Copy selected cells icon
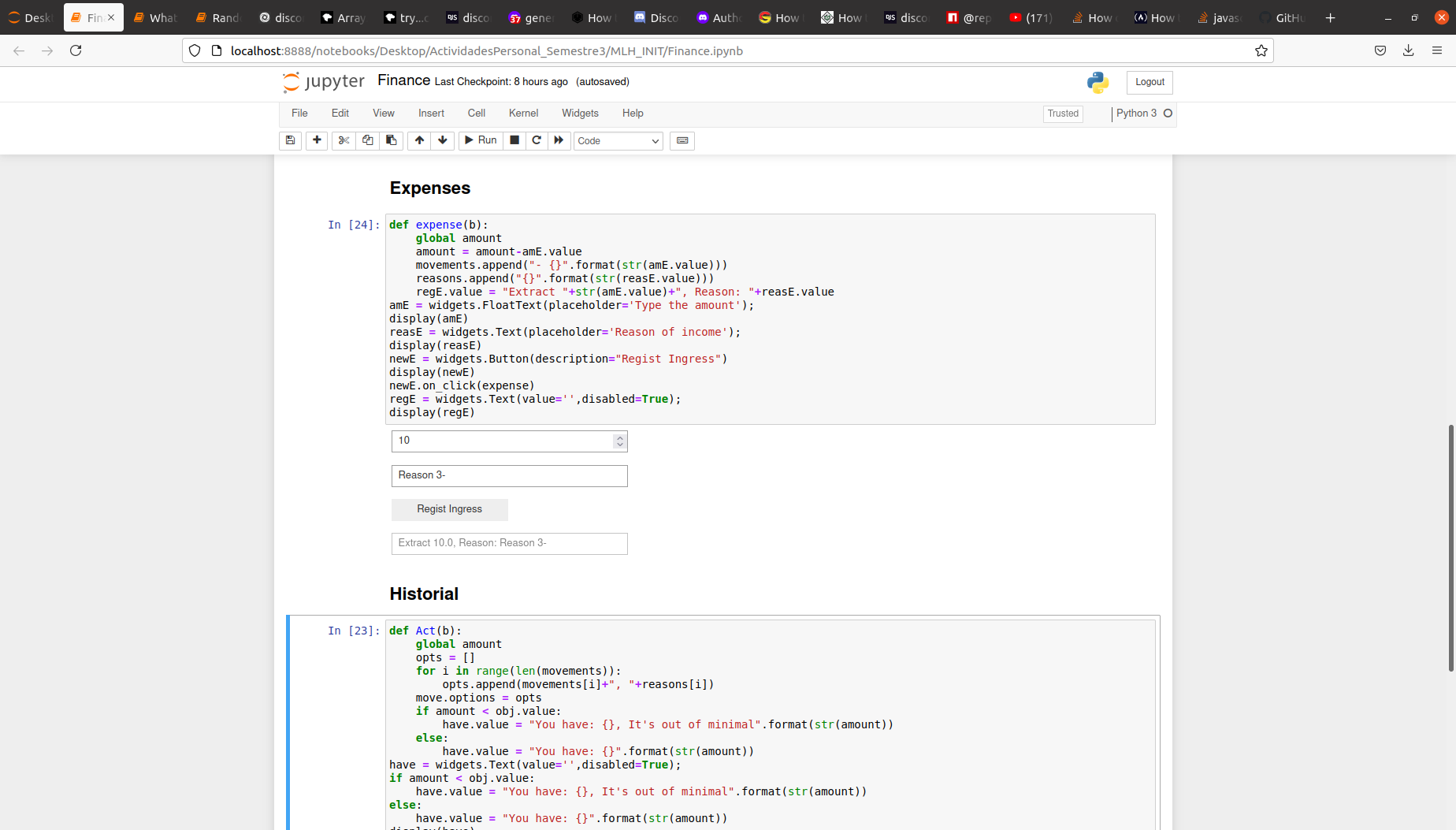The width and height of the screenshot is (1456, 830). click(x=367, y=140)
